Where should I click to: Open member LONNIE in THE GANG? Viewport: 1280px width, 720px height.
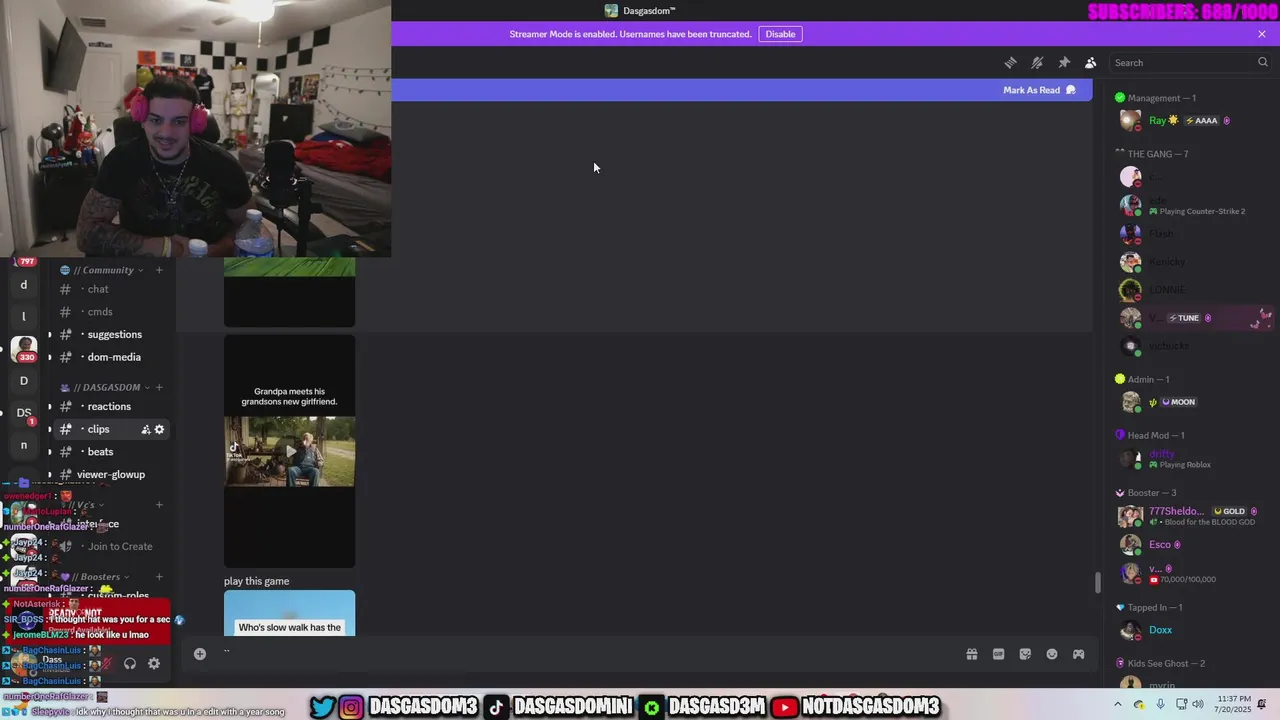pyautogui.click(x=1195, y=290)
